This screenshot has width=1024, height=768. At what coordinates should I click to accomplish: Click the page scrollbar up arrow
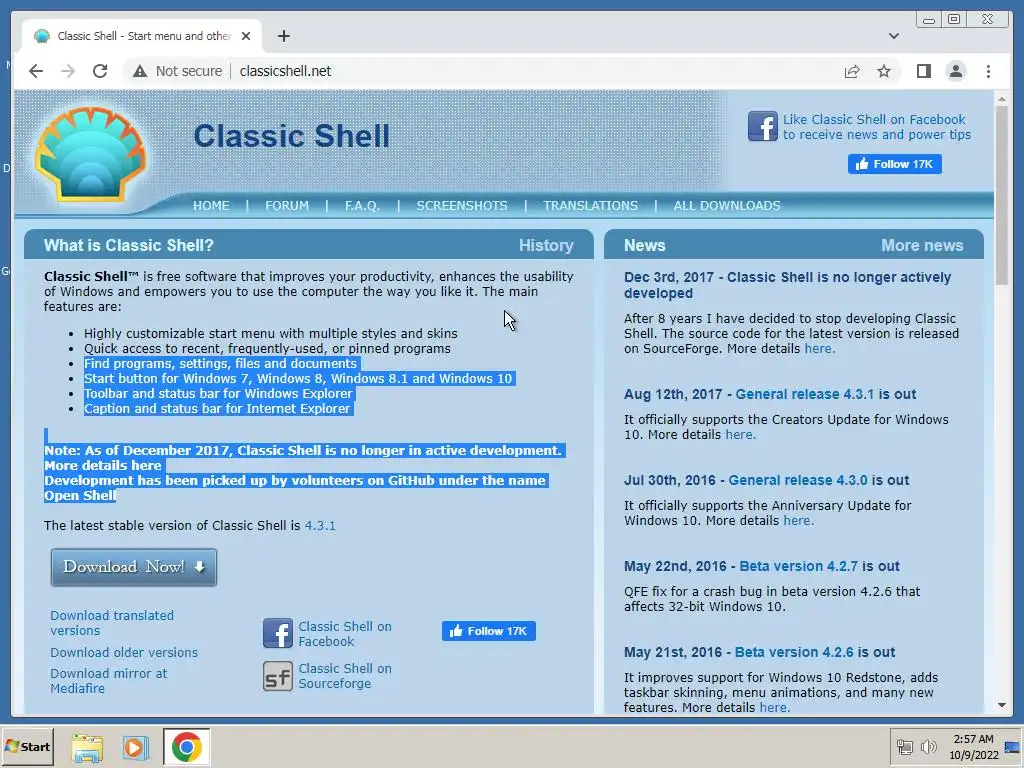1002,99
